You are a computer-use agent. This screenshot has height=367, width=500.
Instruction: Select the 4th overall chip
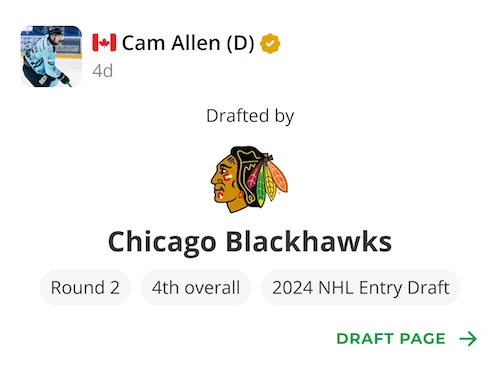pos(196,287)
